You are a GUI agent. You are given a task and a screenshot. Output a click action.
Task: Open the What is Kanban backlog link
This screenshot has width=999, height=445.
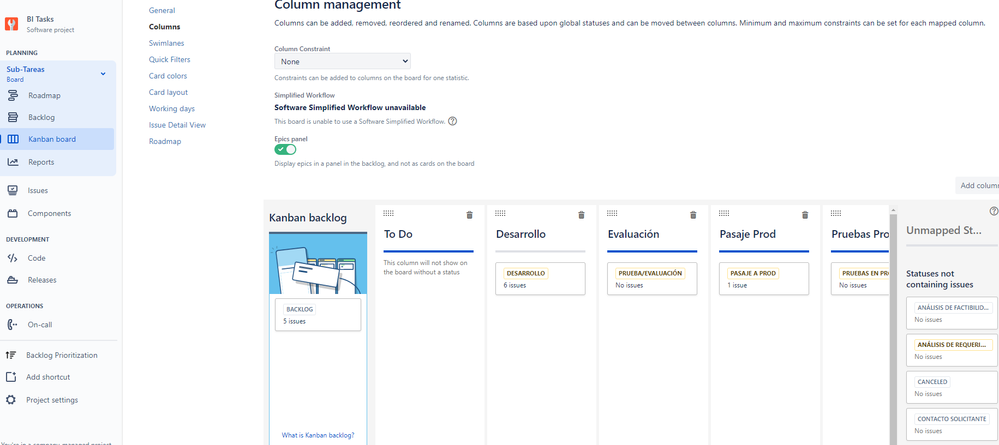[318, 435]
